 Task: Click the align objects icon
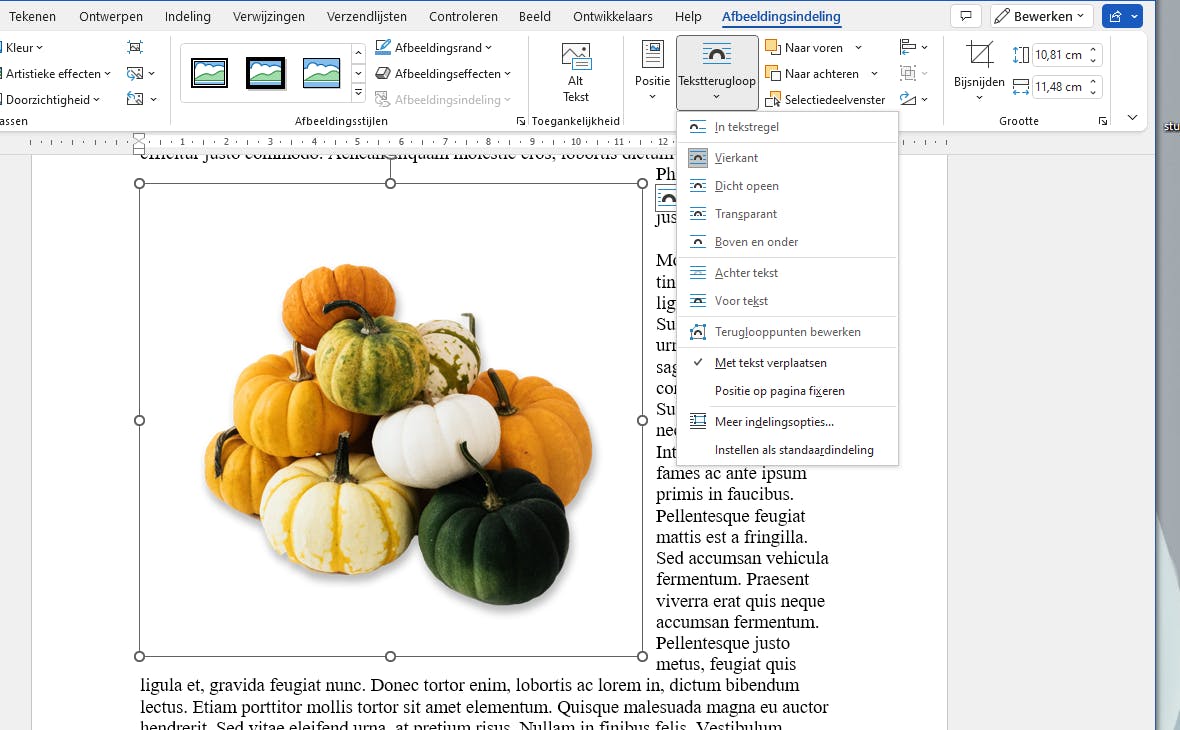click(x=908, y=47)
